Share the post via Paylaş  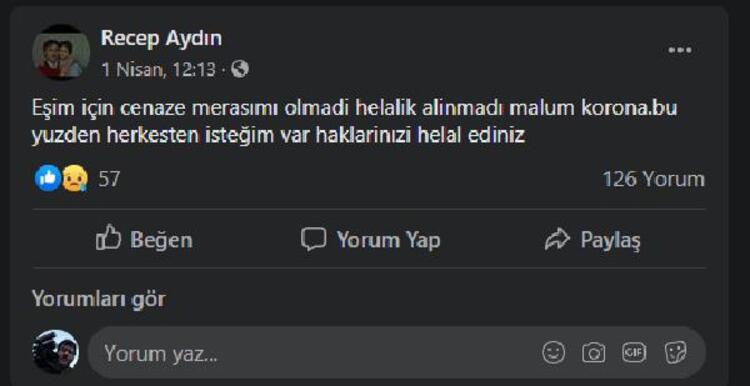593,239
